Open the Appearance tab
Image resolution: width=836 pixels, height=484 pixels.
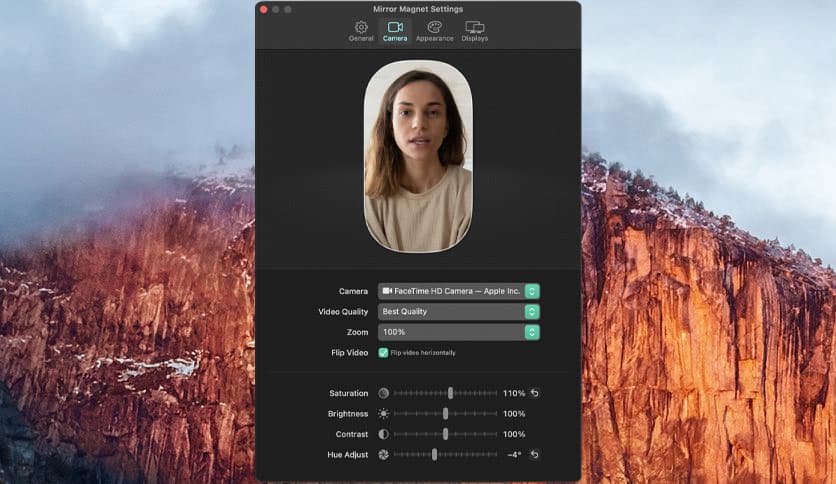[x=435, y=31]
